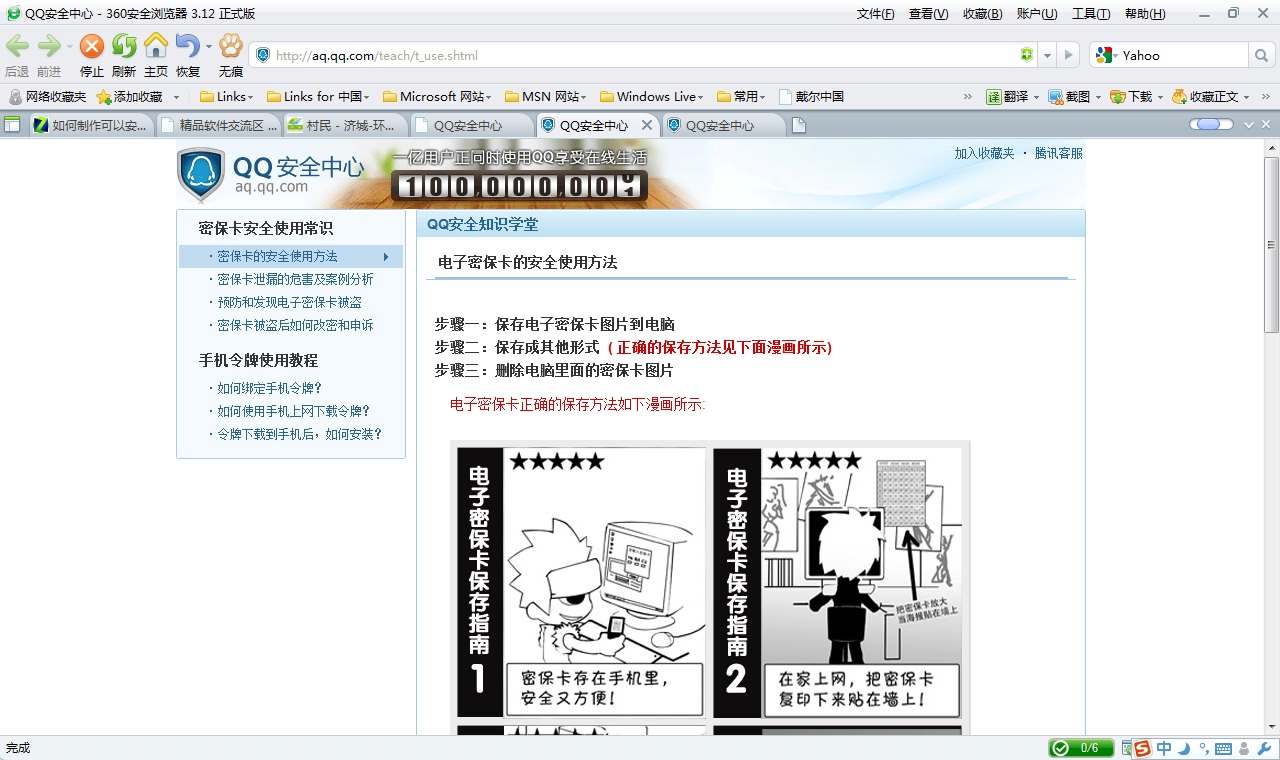
Task: Click the green 0/6 security check indicator
Action: (1080, 748)
